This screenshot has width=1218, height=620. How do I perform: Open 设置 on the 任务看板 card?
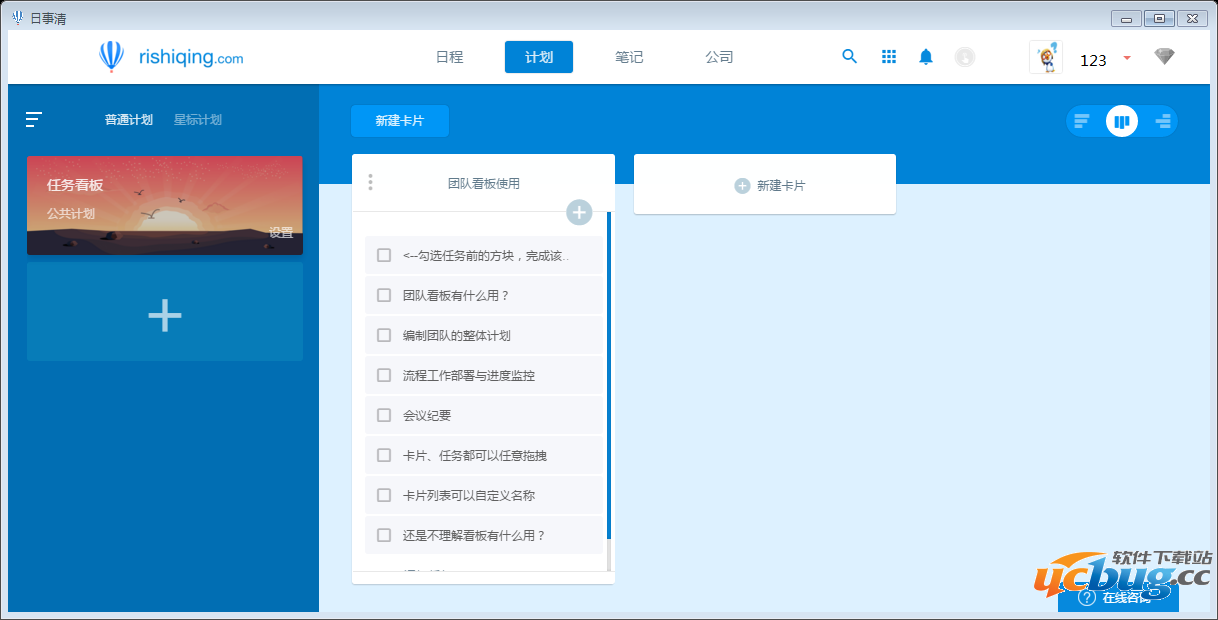pos(281,233)
